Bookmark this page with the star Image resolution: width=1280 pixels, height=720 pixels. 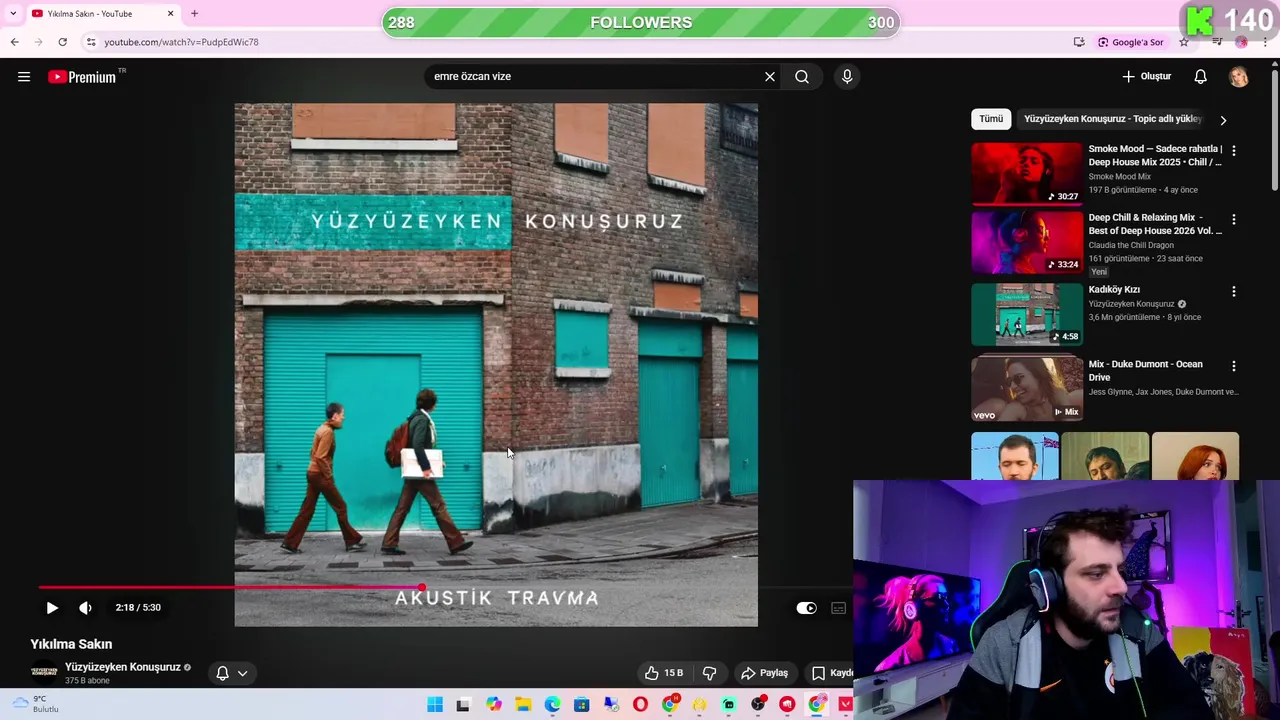click(1184, 42)
